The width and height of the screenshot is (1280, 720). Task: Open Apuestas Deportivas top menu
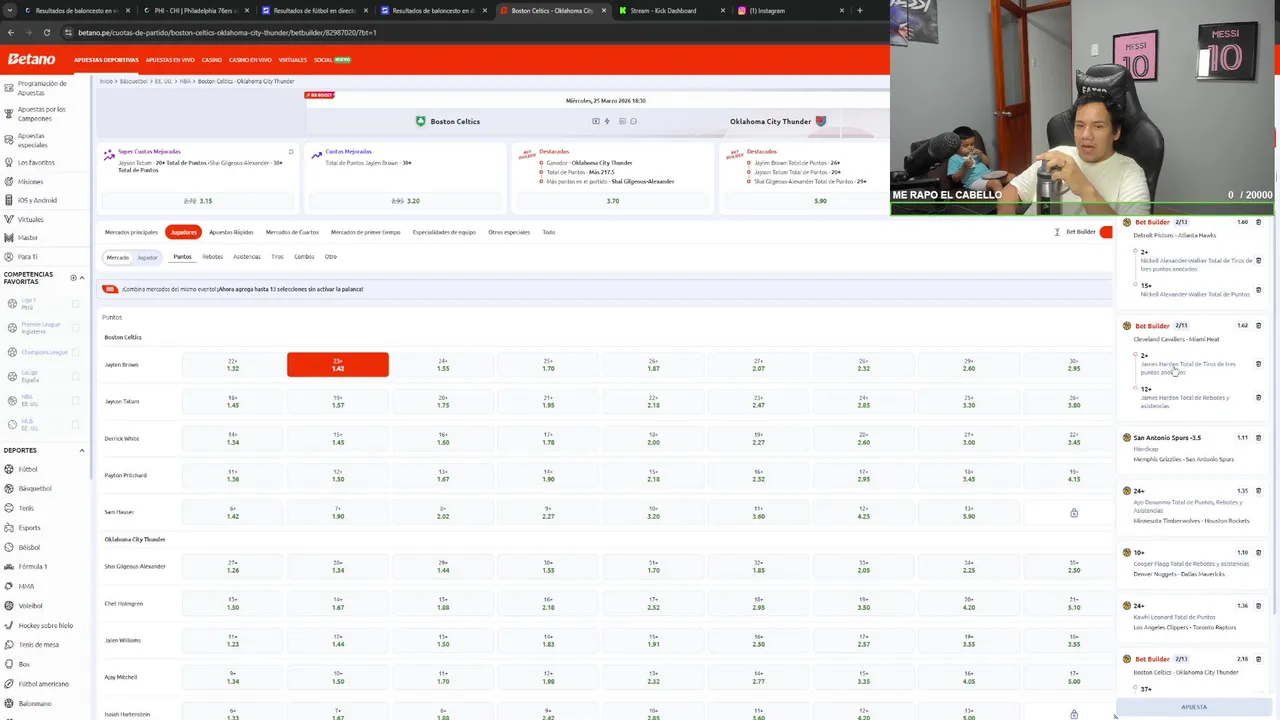pos(106,60)
